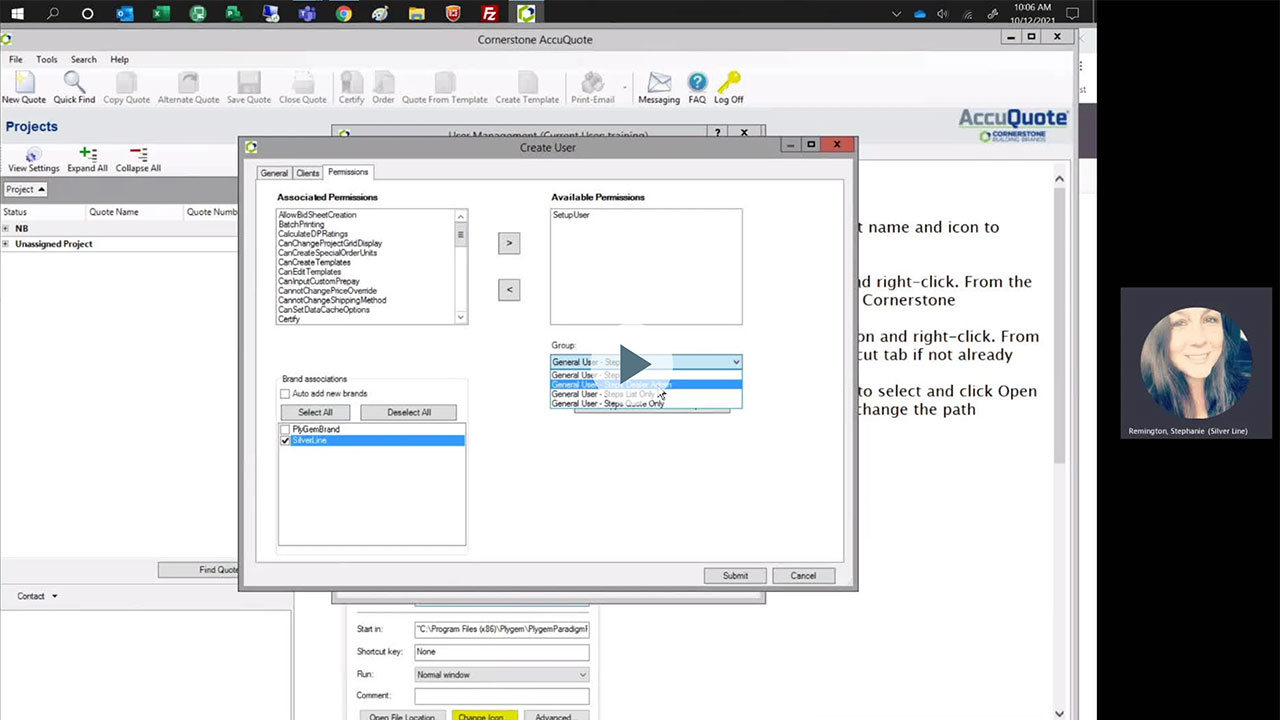Open FileZilla from the taskbar
This screenshot has width=1280, height=720.
489,14
